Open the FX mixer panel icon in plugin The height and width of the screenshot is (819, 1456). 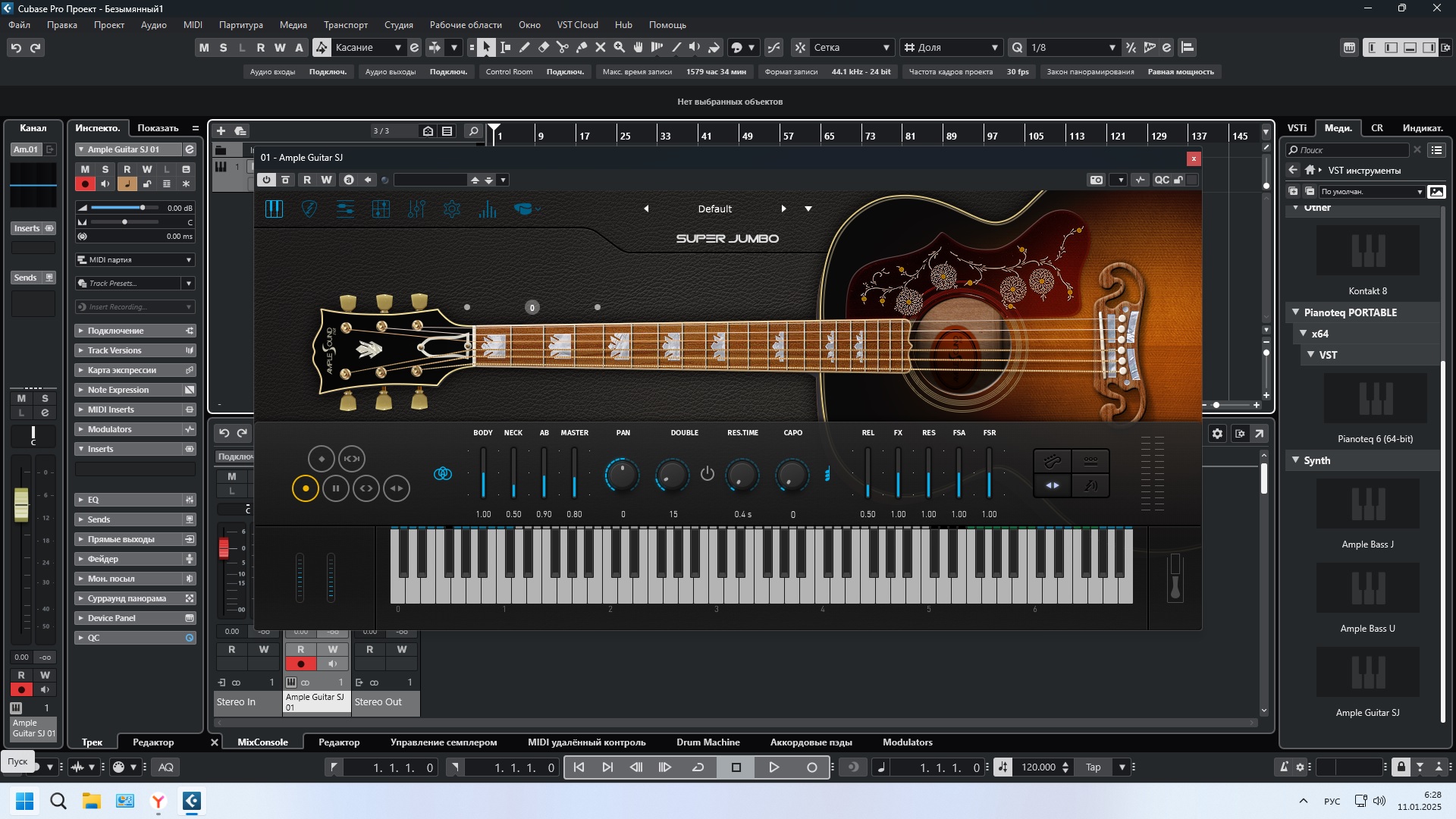(381, 209)
